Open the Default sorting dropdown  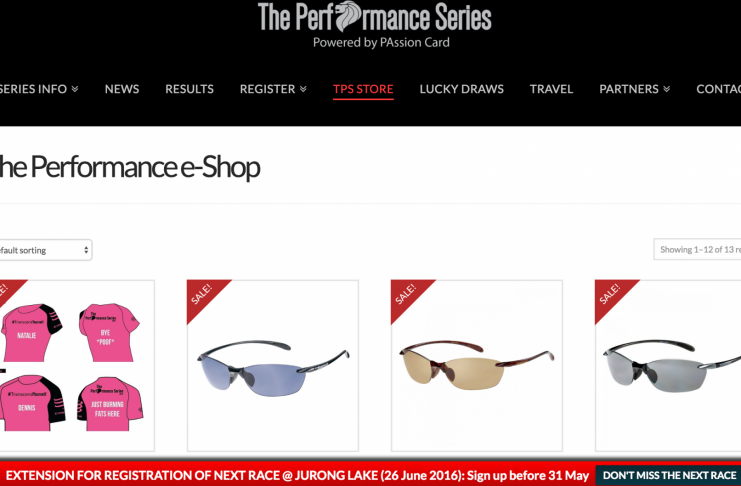click(45, 250)
